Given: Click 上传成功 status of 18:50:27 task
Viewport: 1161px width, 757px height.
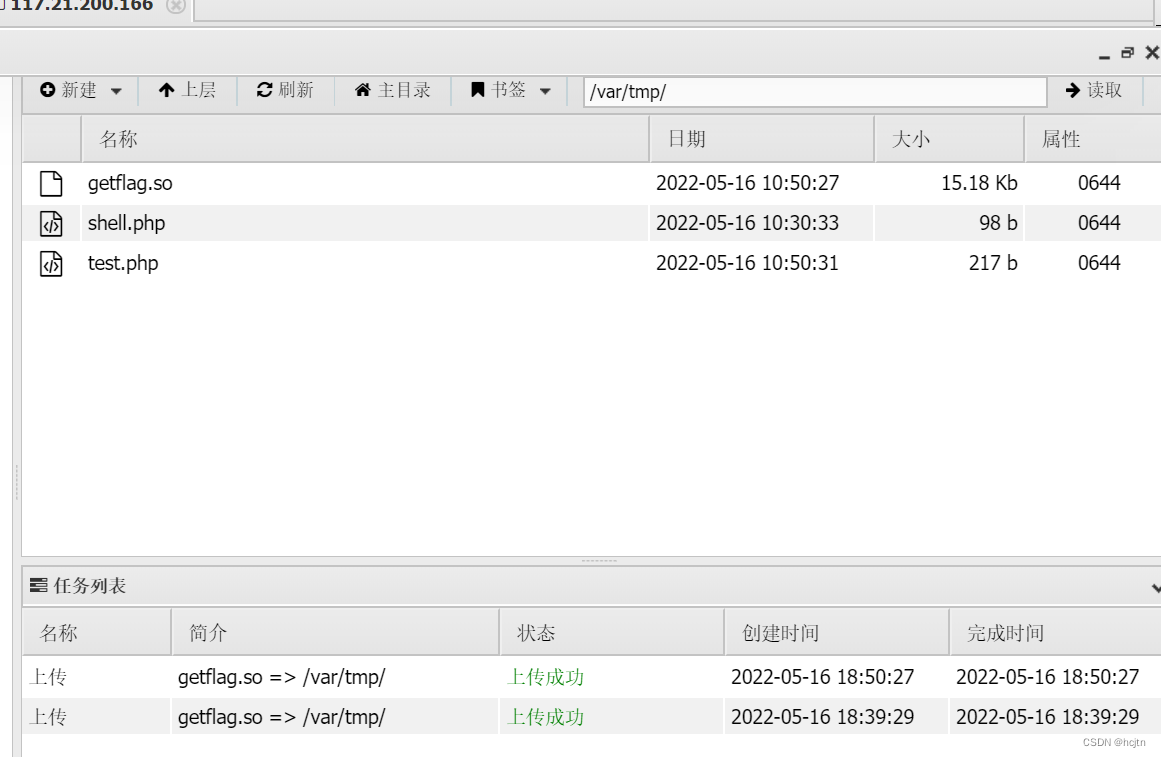Looking at the screenshot, I should [546, 677].
